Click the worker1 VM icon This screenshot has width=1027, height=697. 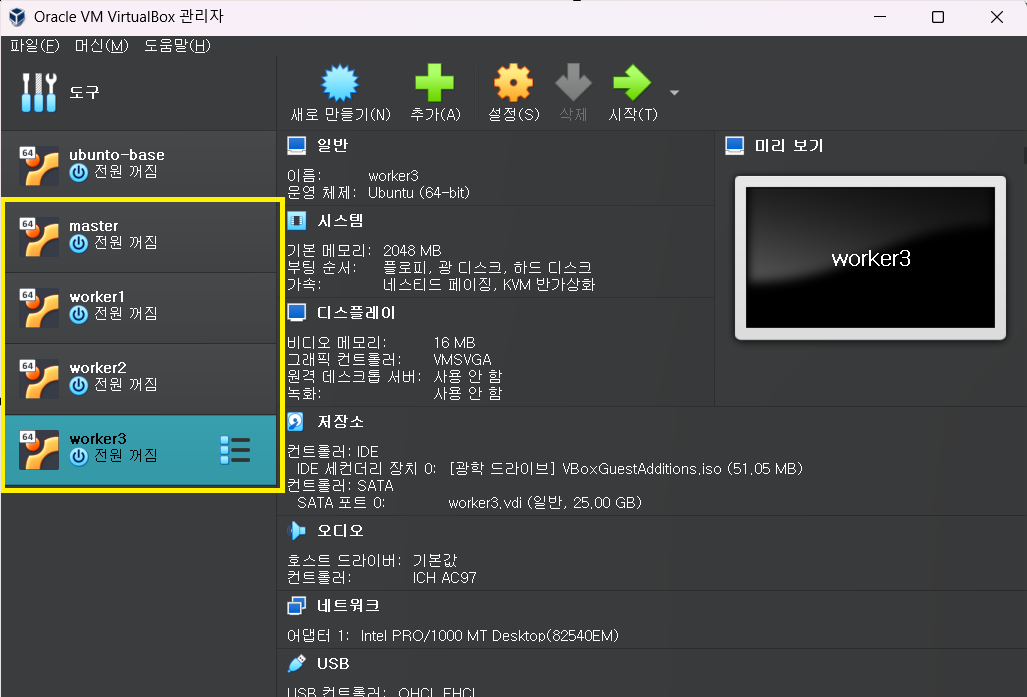coord(39,307)
